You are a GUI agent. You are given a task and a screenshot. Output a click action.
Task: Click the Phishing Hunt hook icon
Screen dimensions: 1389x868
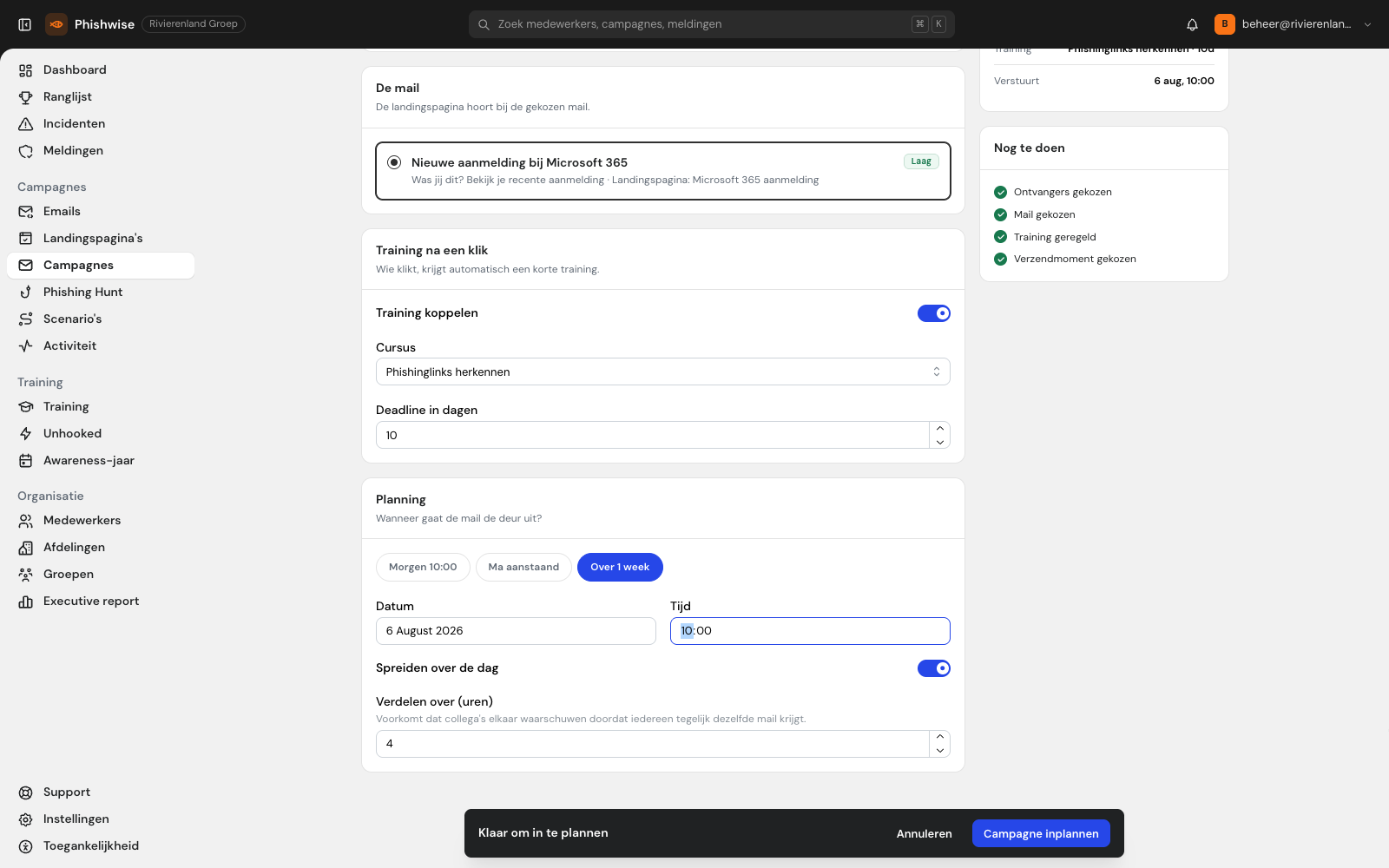pyautogui.click(x=26, y=293)
